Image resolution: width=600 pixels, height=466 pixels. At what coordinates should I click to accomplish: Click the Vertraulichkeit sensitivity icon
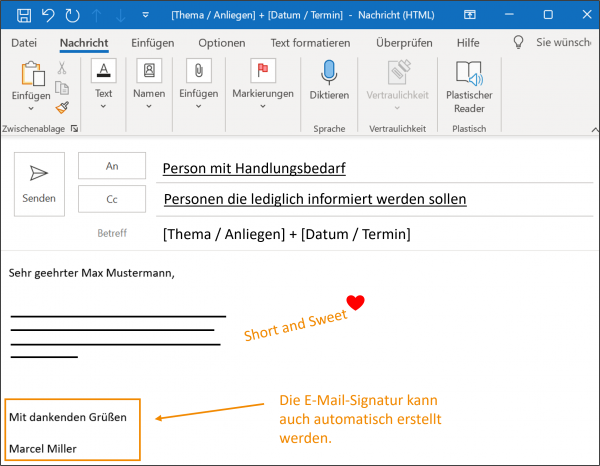pos(398,72)
